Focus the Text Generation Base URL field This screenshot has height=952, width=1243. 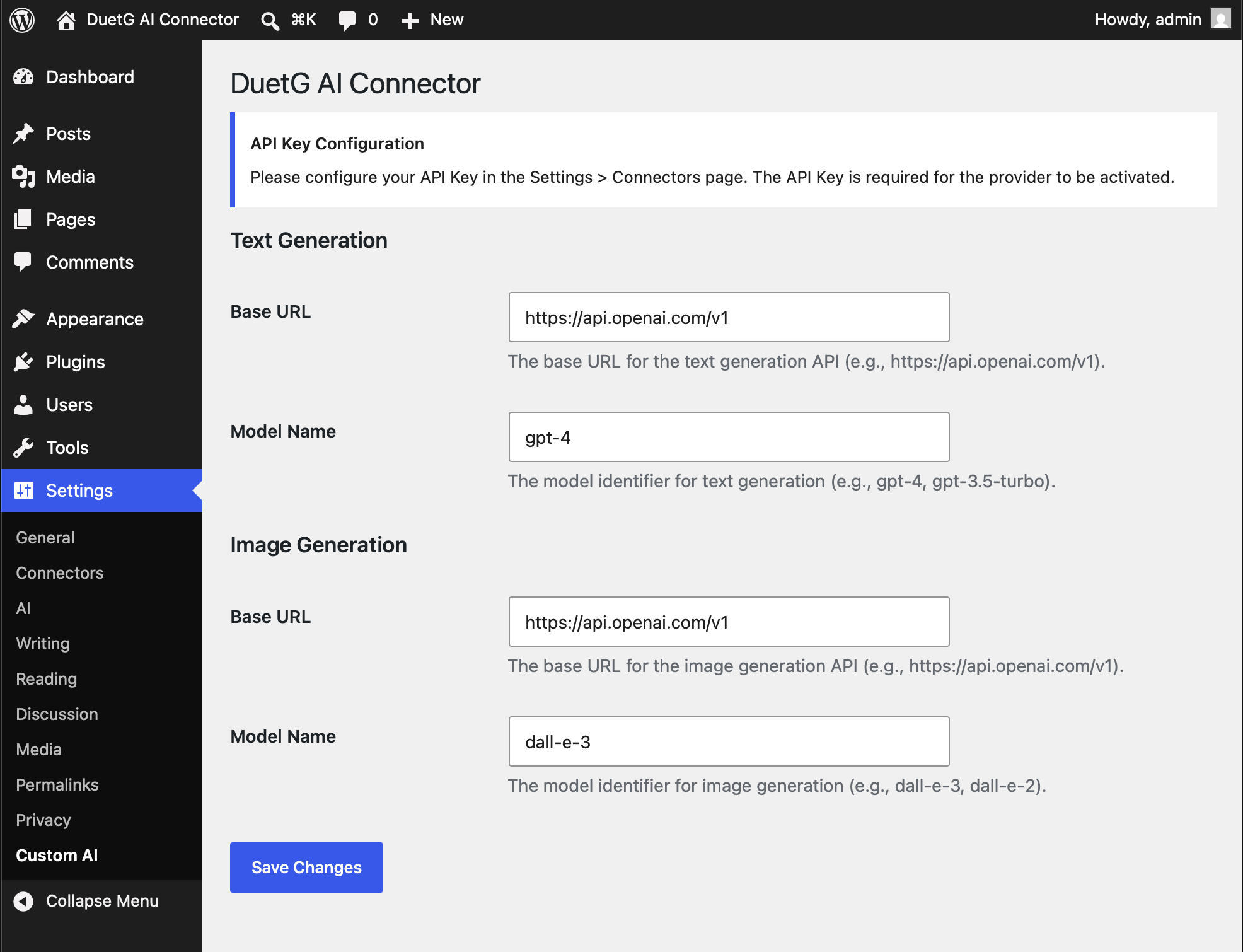tap(729, 317)
